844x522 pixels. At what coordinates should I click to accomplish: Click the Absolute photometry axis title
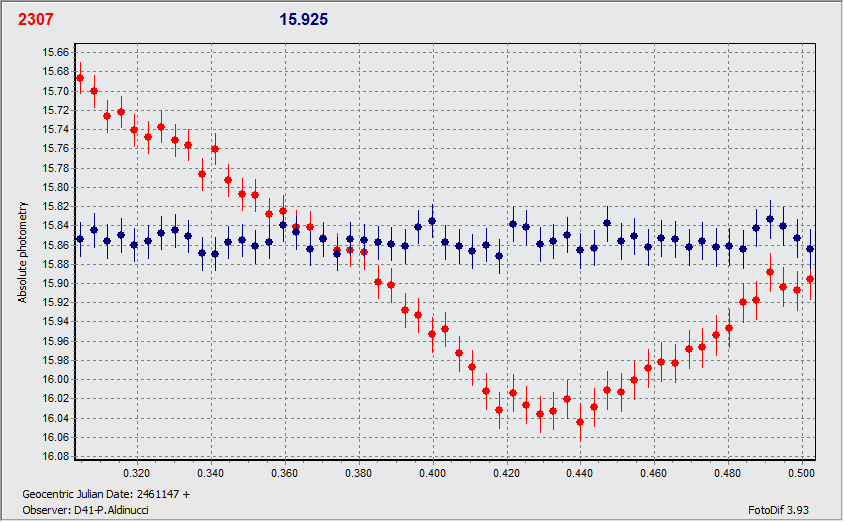[x=22, y=252]
